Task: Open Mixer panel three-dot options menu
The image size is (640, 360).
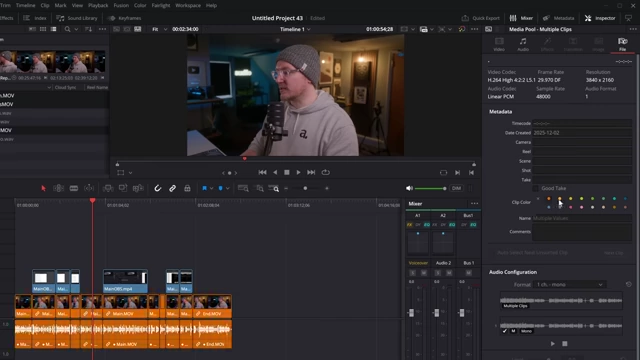Action: (x=474, y=203)
